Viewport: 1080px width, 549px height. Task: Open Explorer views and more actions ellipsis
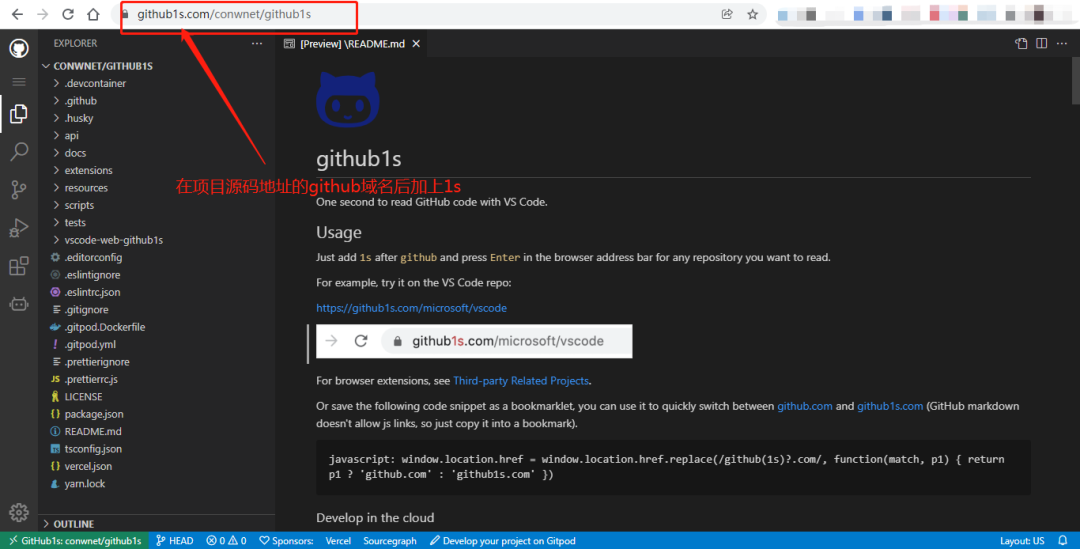(257, 43)
